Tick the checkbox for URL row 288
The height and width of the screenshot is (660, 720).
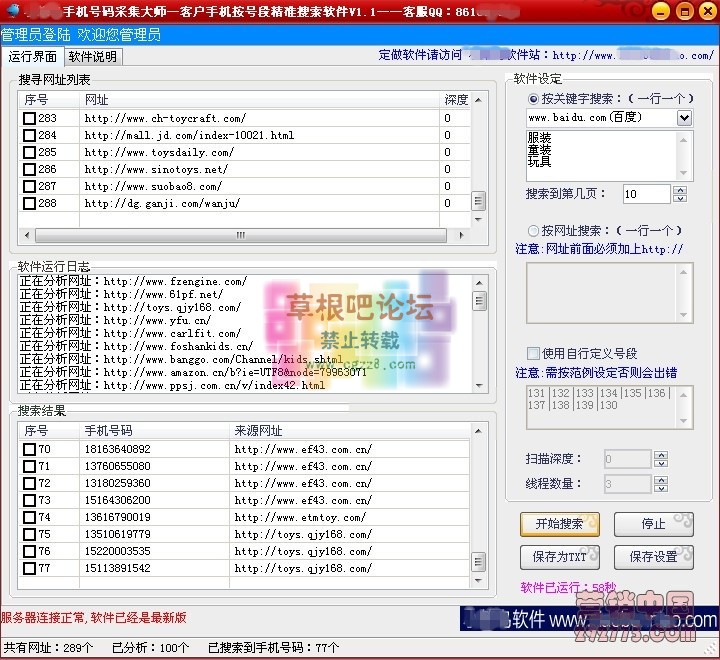pos(29,203)
